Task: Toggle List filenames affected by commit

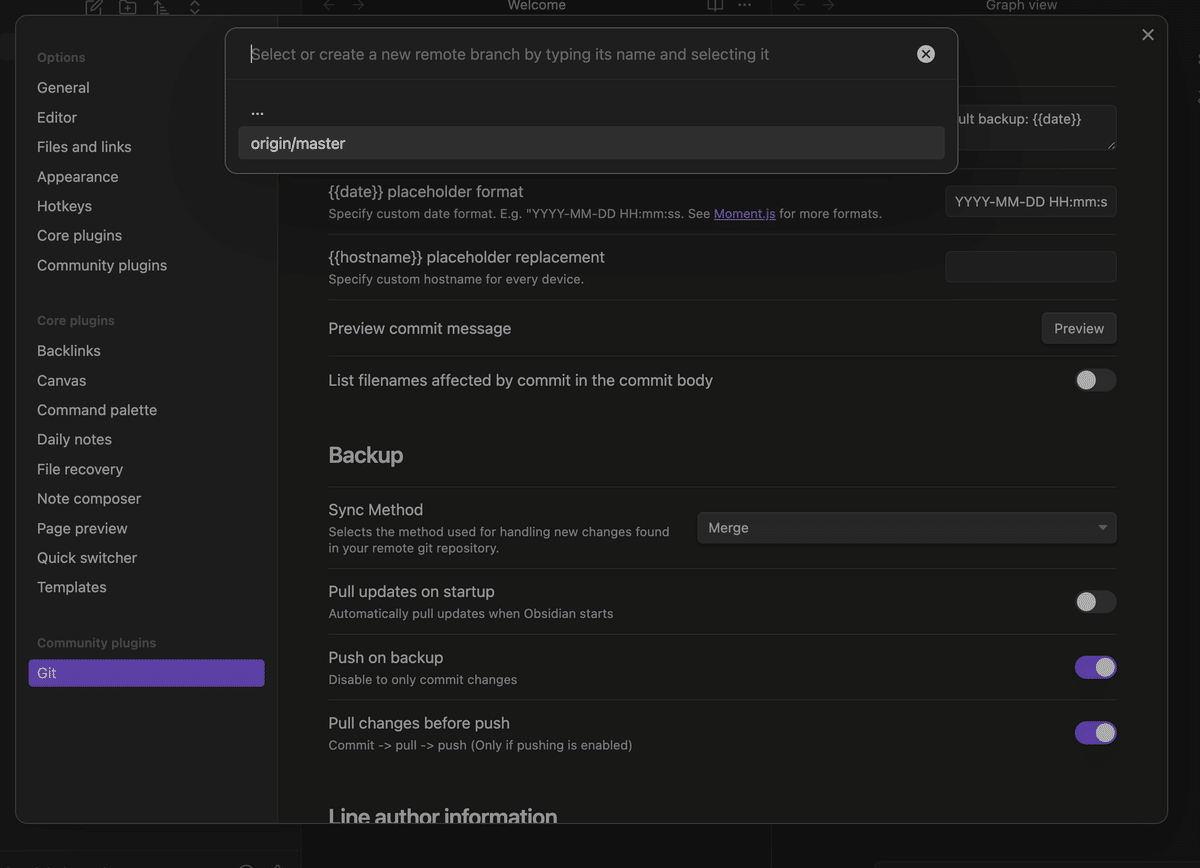Action: click(1095, 380)
